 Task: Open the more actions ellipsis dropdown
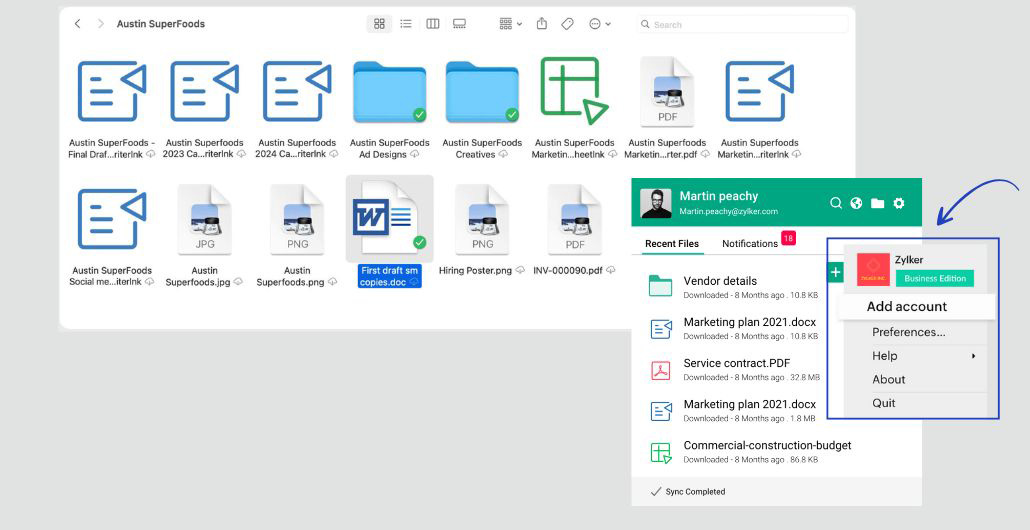click(x=600, y=24)
